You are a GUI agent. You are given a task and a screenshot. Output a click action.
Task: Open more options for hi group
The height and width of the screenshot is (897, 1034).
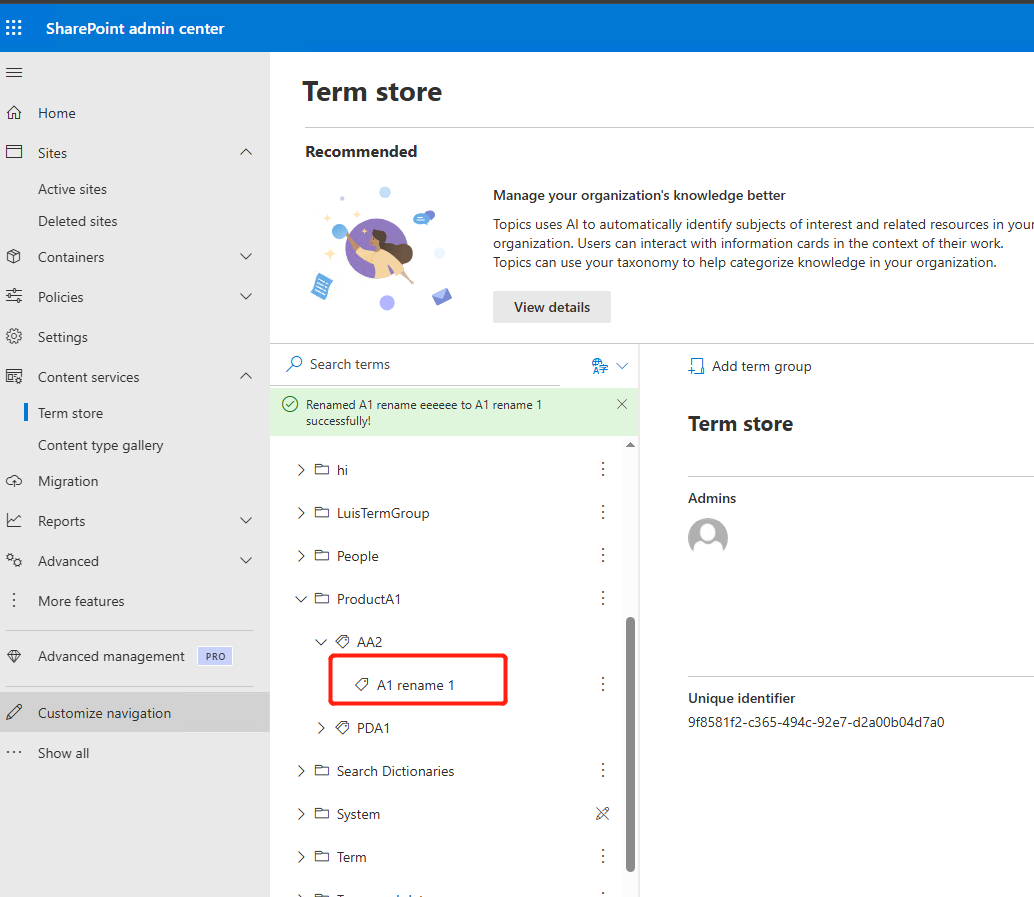(603, 469)
